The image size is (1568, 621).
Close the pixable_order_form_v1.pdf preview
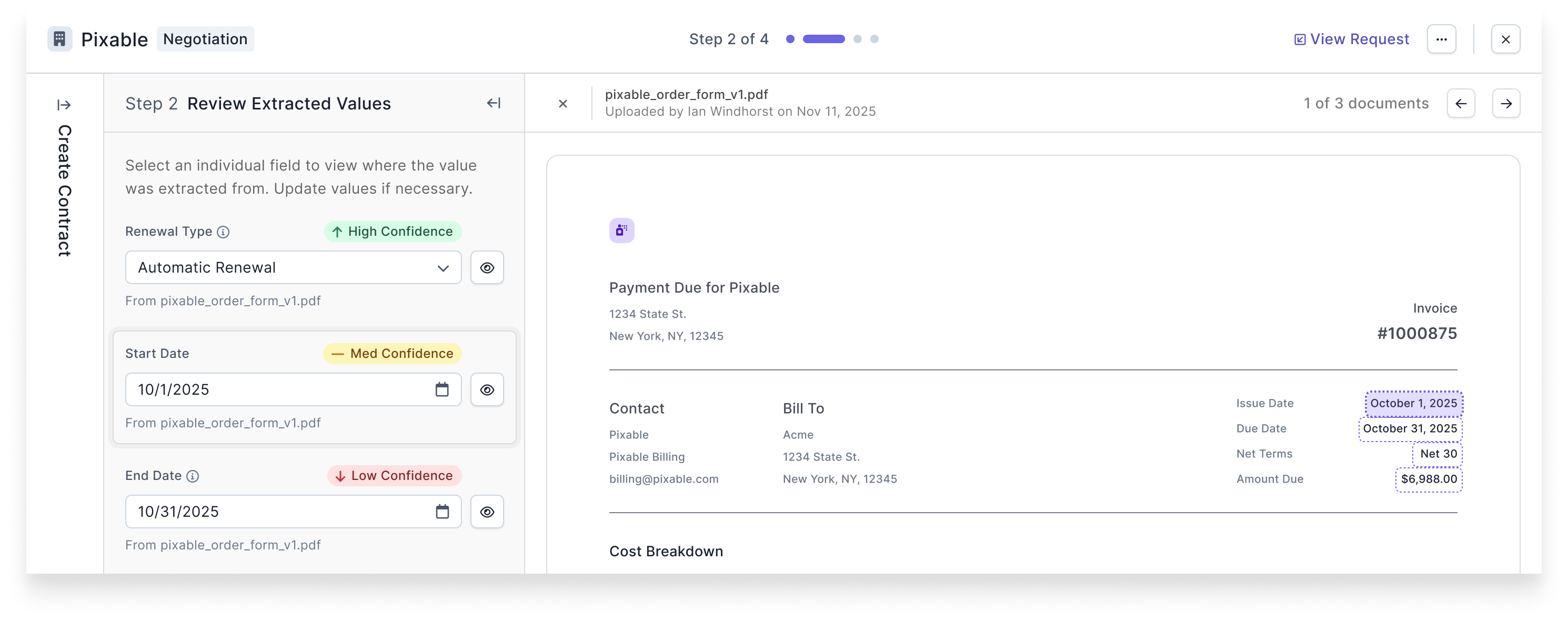(x=562, y=103)
